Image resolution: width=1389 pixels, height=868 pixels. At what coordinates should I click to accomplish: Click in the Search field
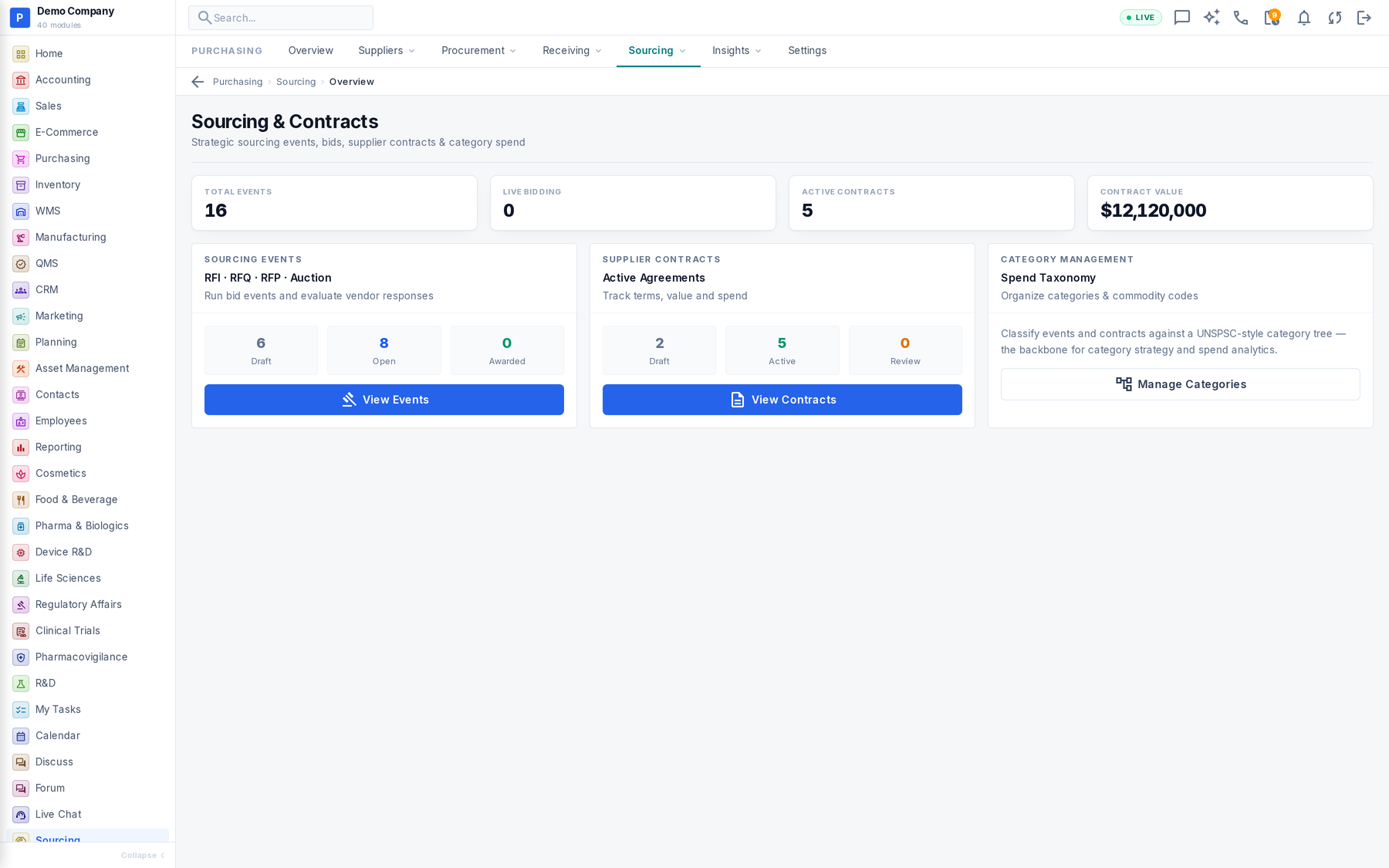tap(281, 18)
